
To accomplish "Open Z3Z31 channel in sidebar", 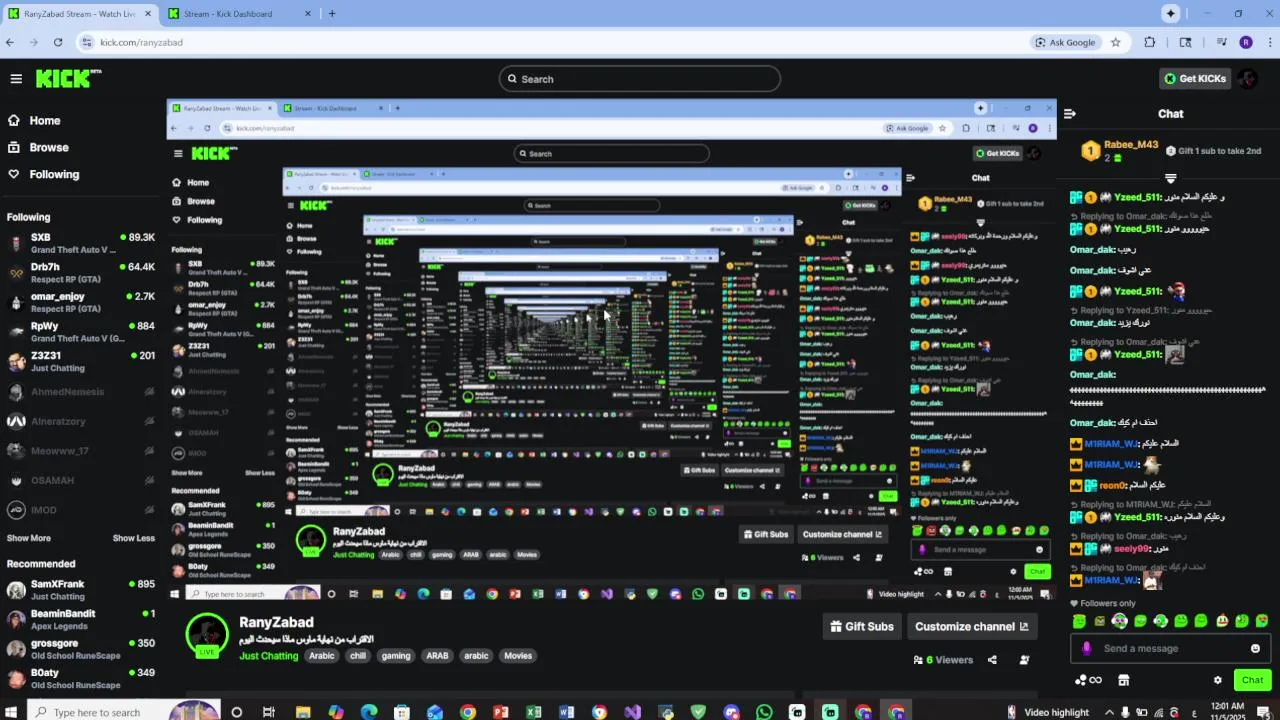I will click(x=80, y=361).
